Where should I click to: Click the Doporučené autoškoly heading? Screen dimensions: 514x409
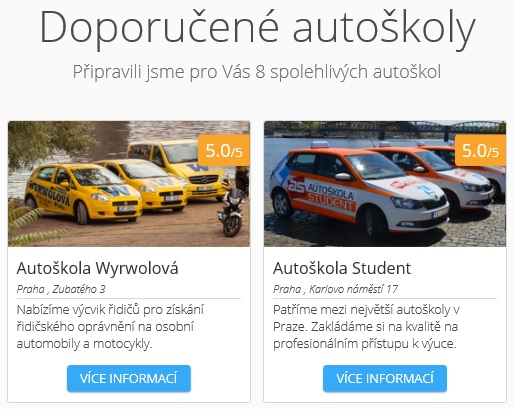257,28
